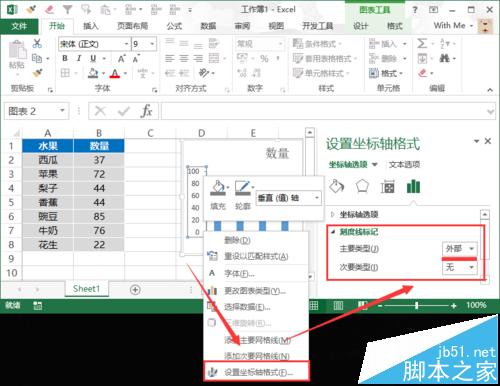Open the 坐标轴选项 dropdown arrow in pane header
Screen dimensions: 500x386
pyautogui.click(x=375, y=164)
